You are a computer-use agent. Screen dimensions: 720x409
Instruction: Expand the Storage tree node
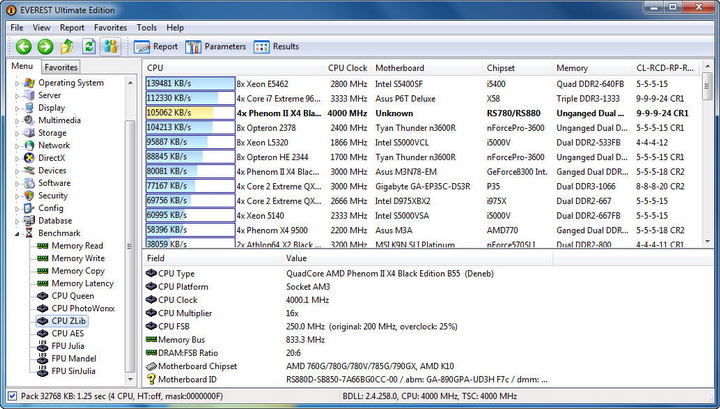[17, 134]
